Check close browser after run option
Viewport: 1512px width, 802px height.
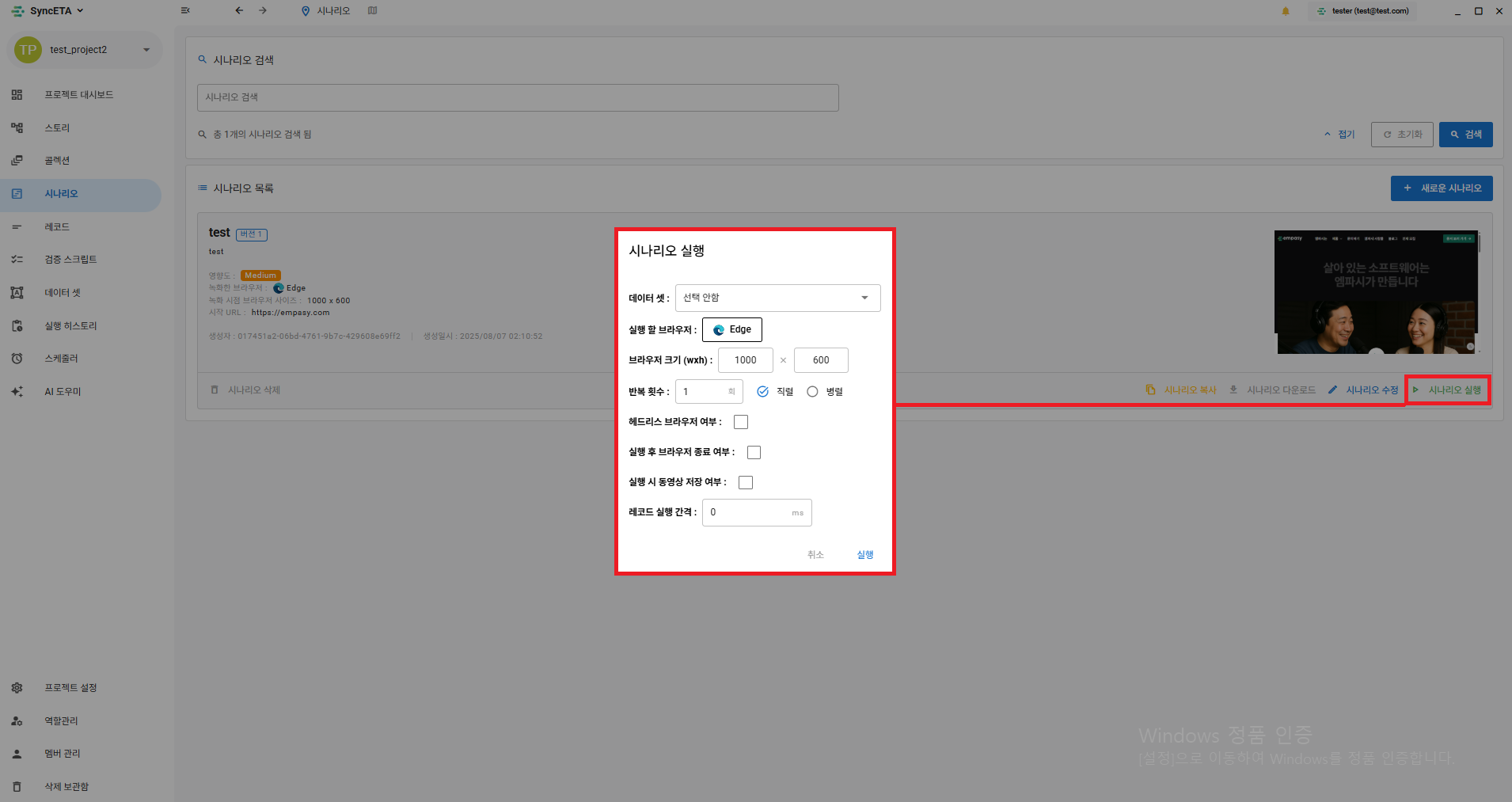754,452
